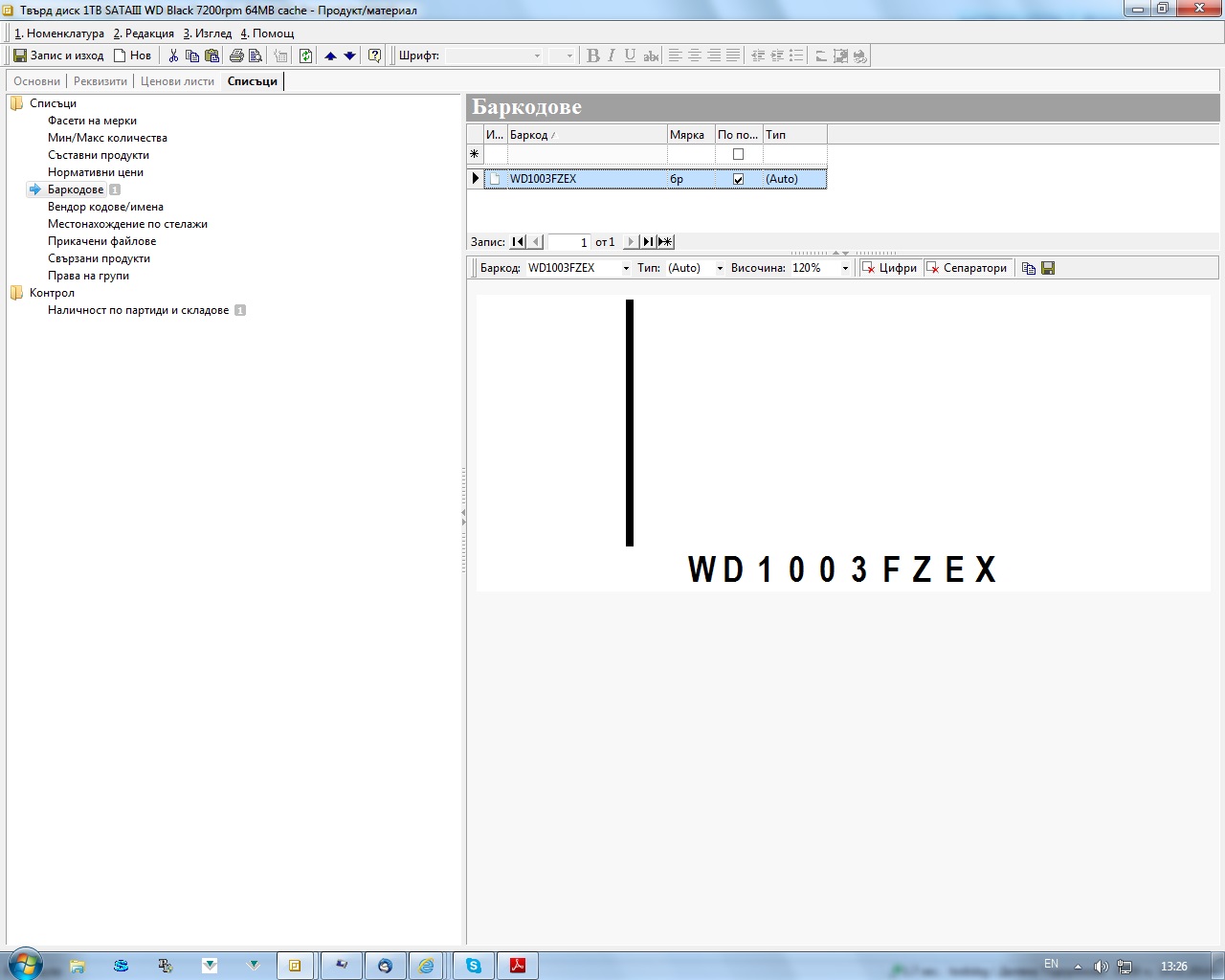Open the 1. Номенклатура menu
The height and width of the screenshot is (980, 1225).
[x=59, y=33]
